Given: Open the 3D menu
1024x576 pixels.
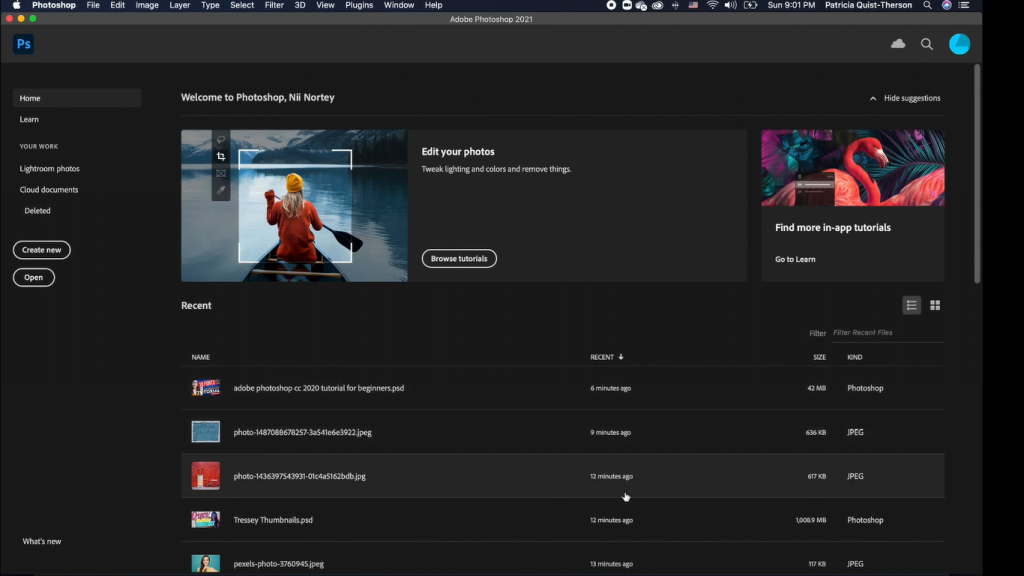Looking at the screenshot, I should point(300,5).
